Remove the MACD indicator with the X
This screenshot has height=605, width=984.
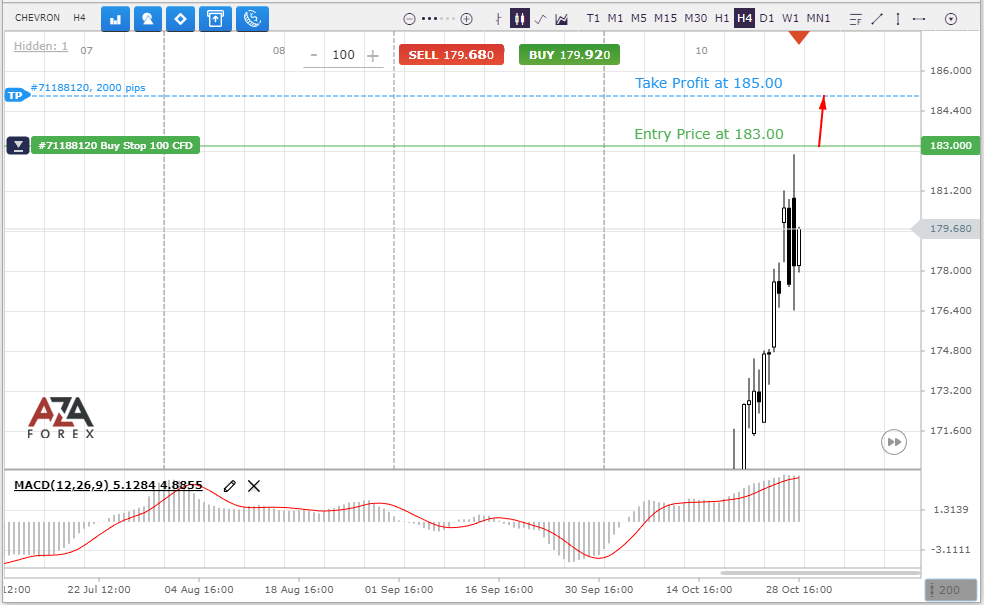[x=254, y=486]
